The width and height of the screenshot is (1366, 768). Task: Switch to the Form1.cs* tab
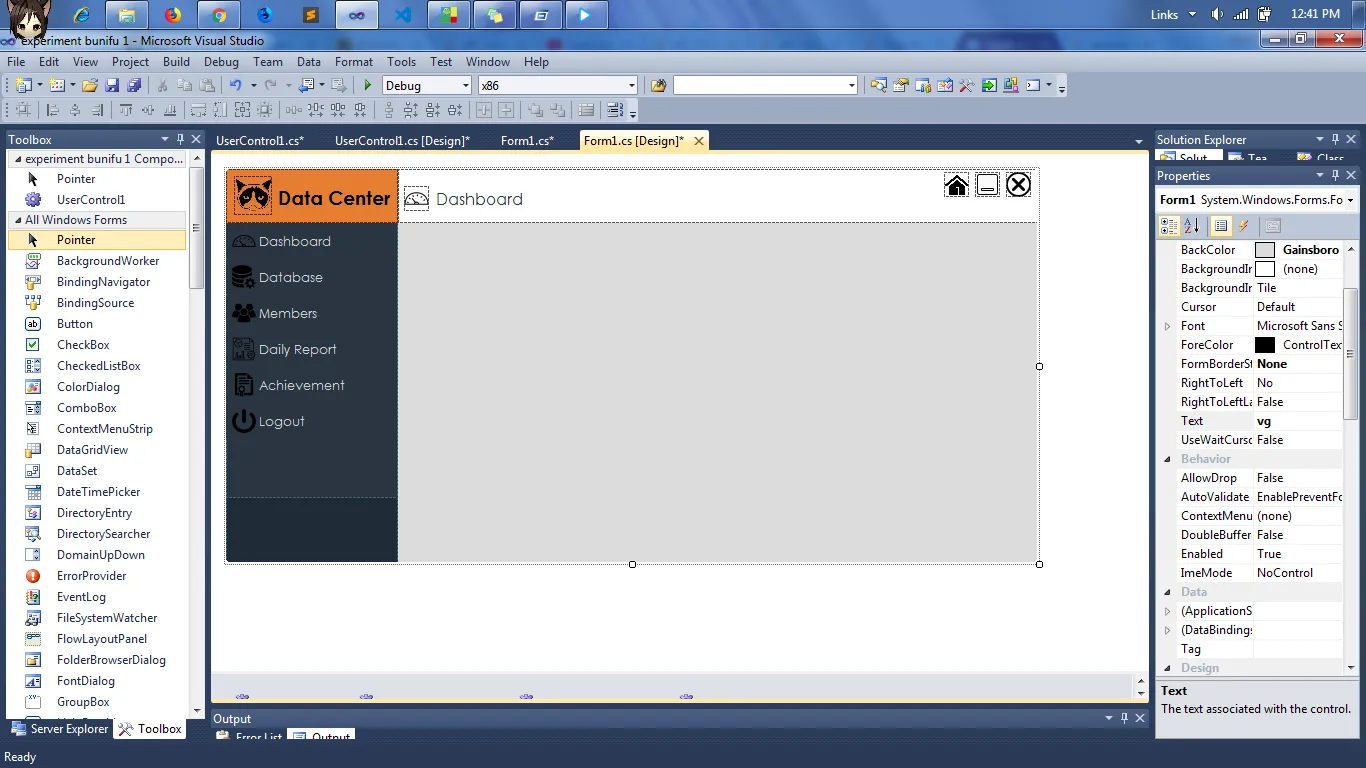[x=527, y=141]
